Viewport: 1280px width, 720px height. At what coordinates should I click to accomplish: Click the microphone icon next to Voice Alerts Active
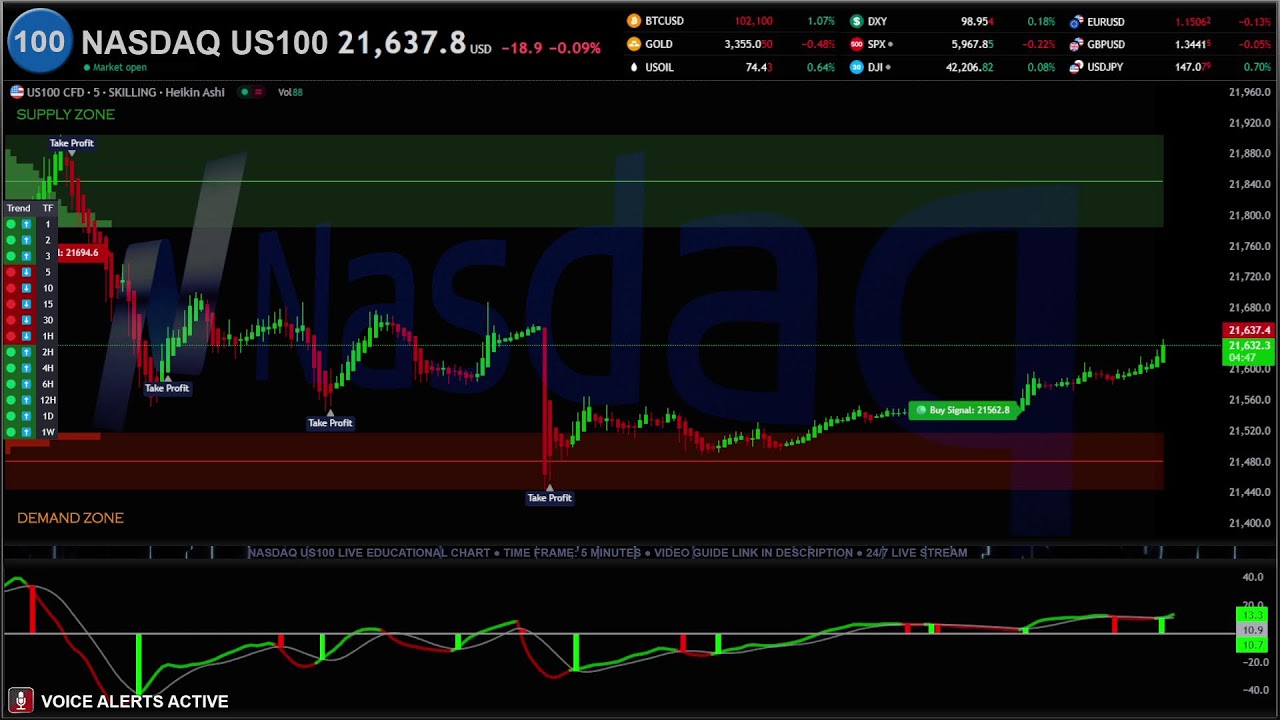point(20,701)
